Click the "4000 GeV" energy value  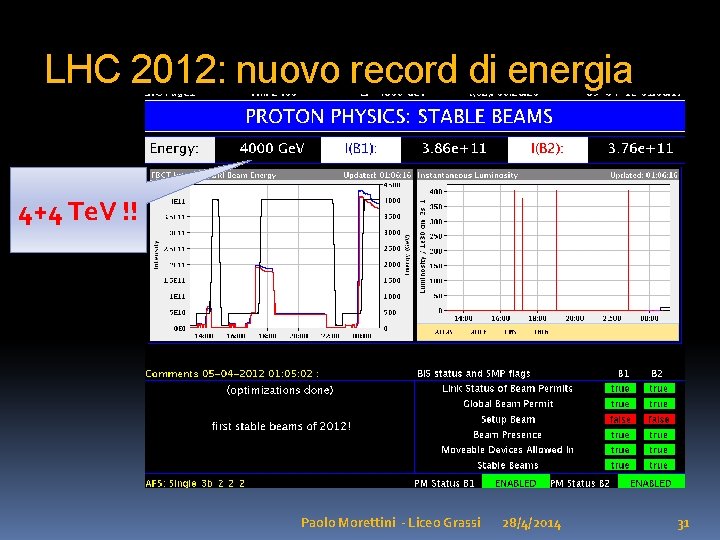pos(271,148)
